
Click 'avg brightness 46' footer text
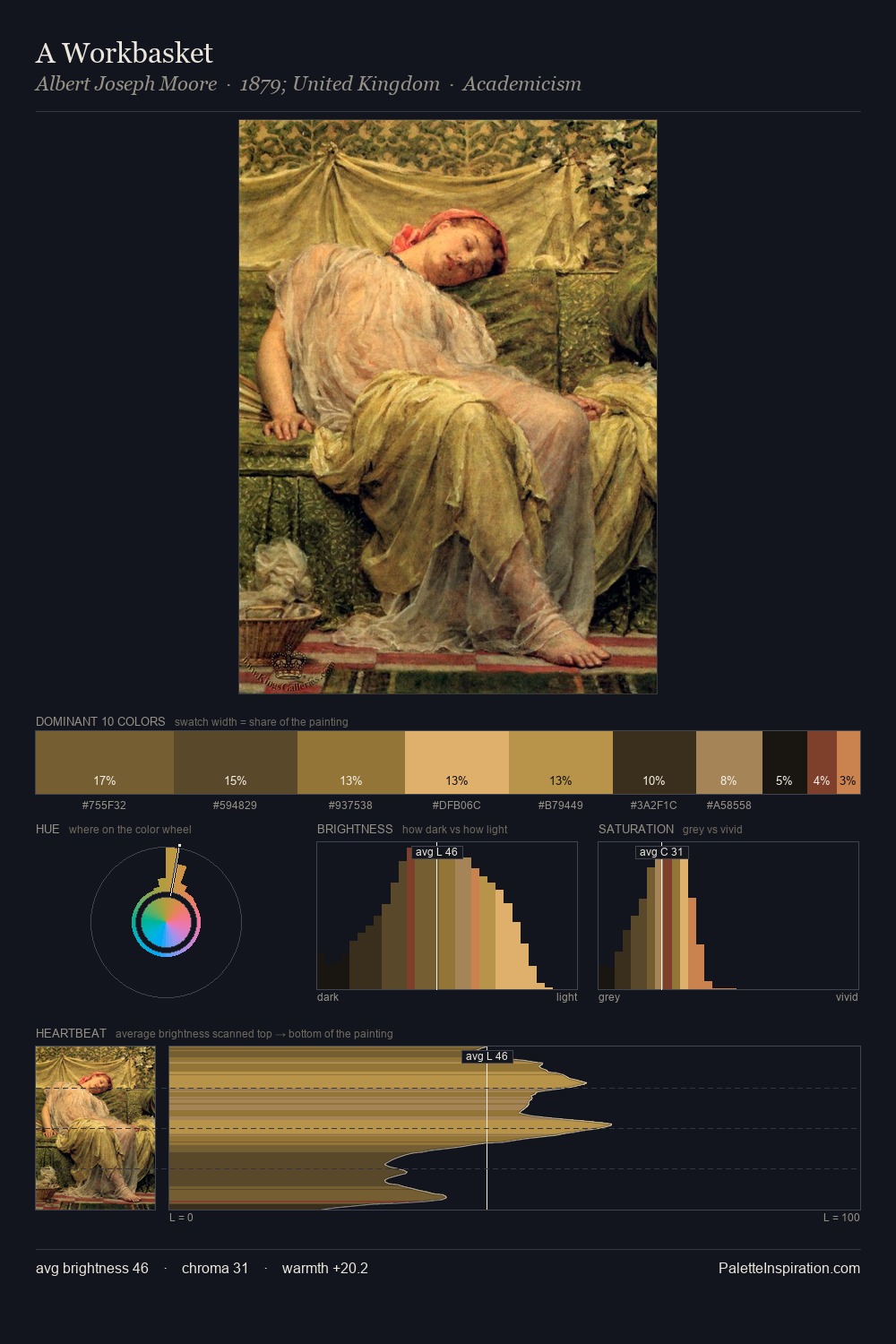pyautogui.click(x=92, y=1268)
